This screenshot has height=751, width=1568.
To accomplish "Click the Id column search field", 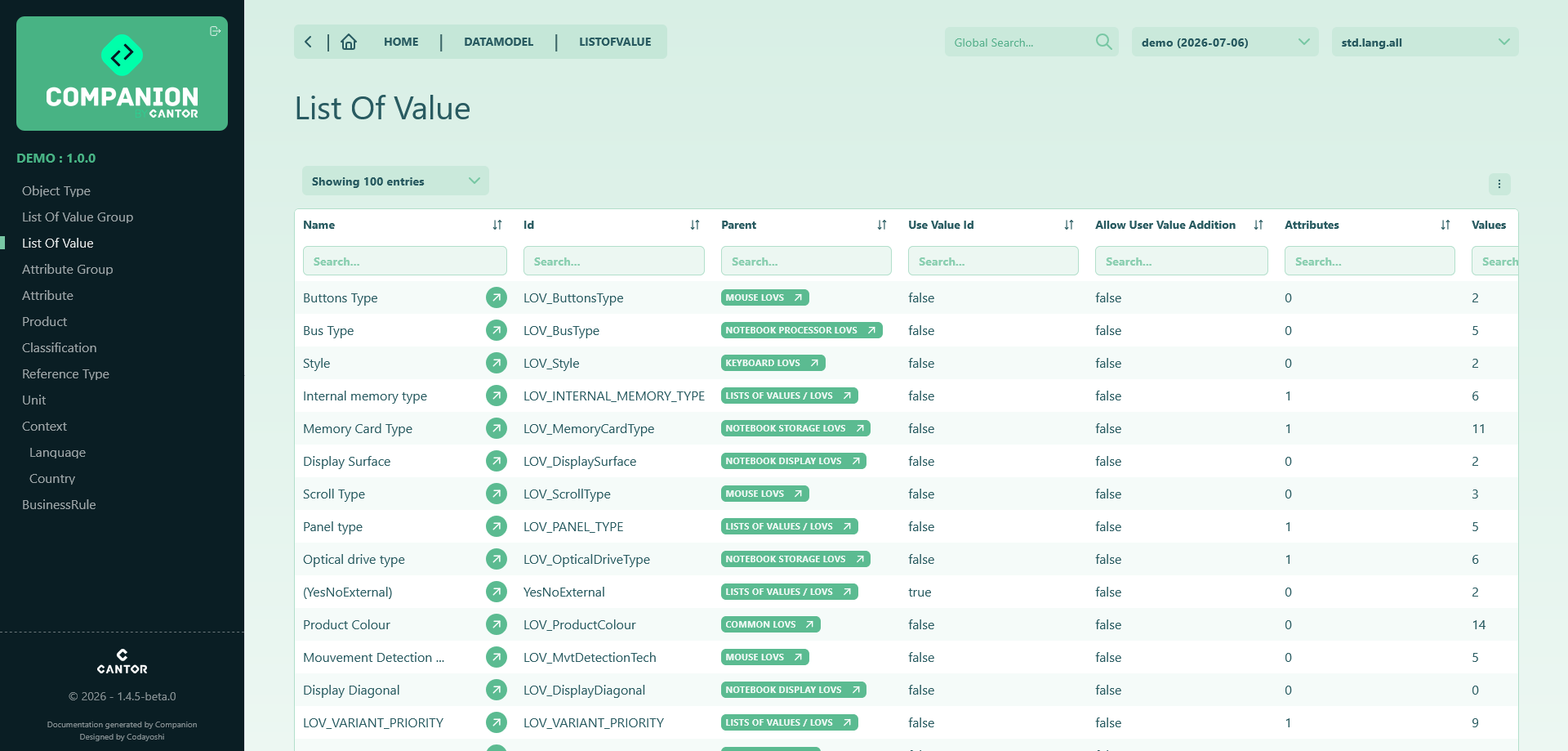I will (x=613, y=261).
